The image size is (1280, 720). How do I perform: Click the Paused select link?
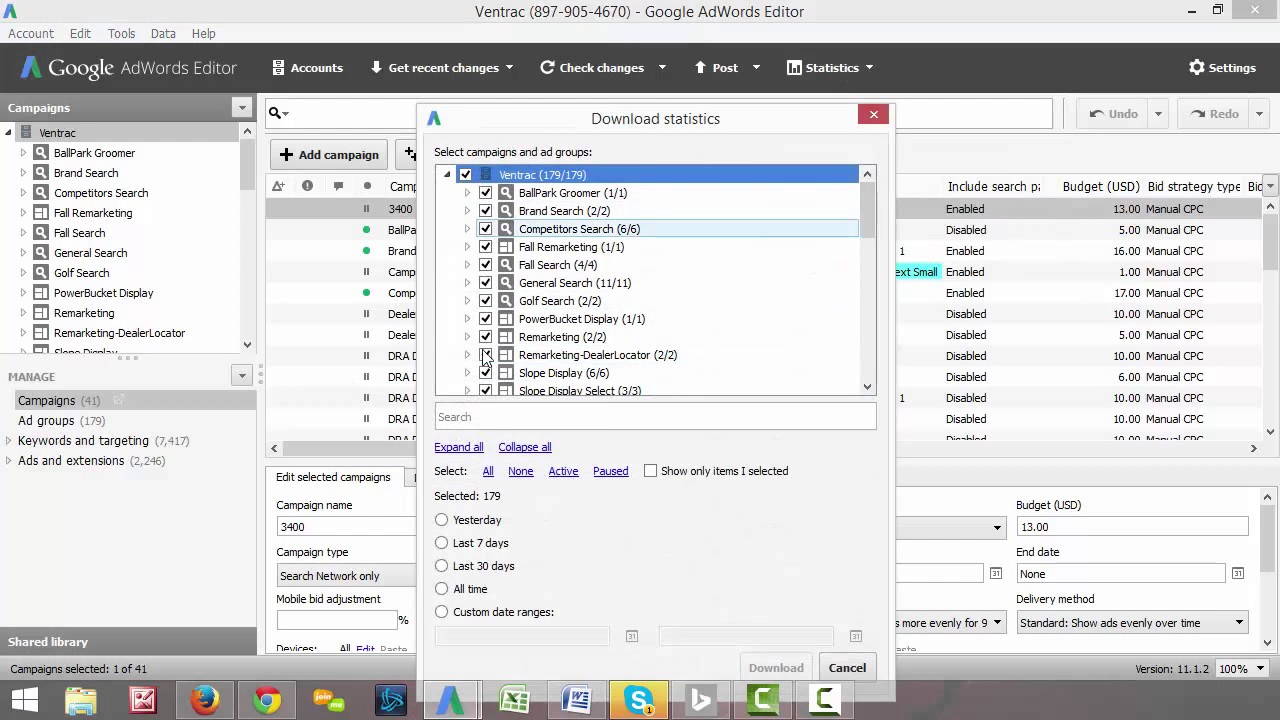click(610, 471)
